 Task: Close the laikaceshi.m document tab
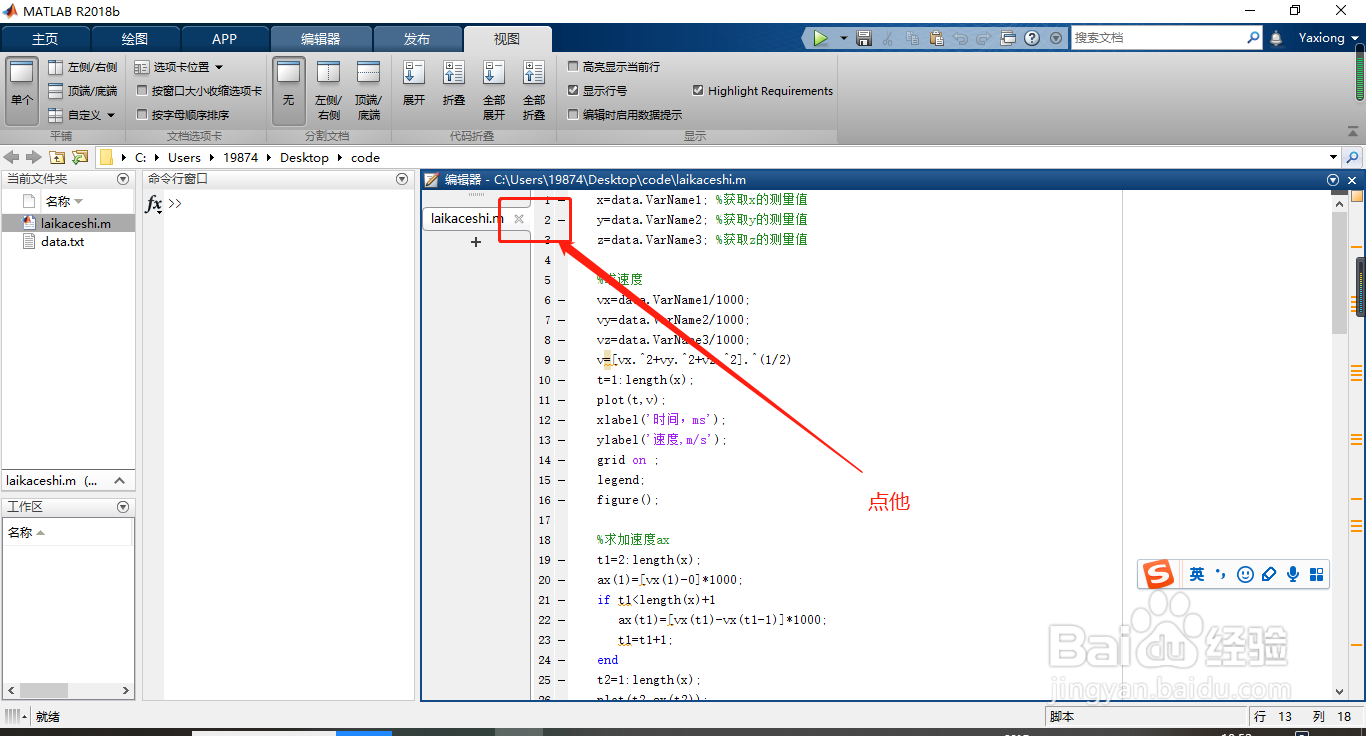pyautogui.click(x=519, y=218)
